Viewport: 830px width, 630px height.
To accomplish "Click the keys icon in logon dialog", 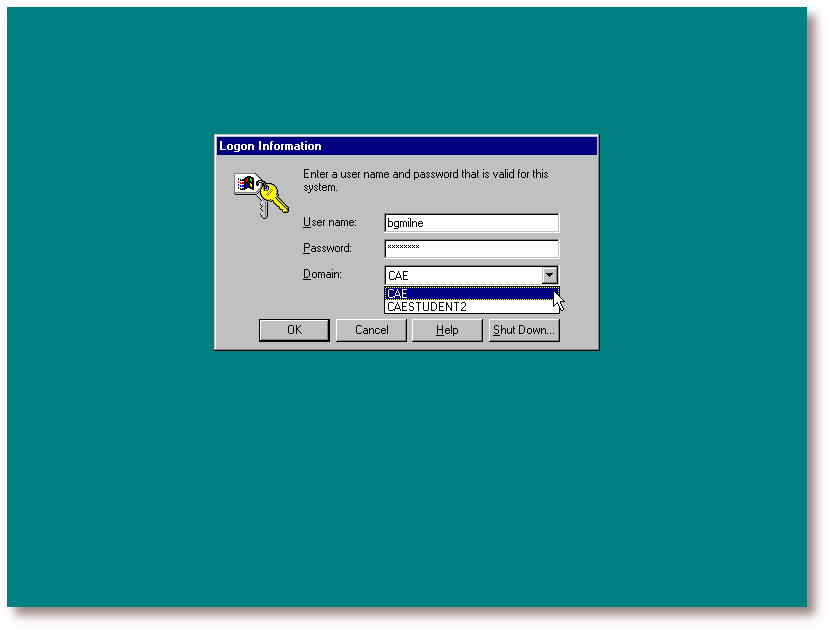I will (260, 194).
